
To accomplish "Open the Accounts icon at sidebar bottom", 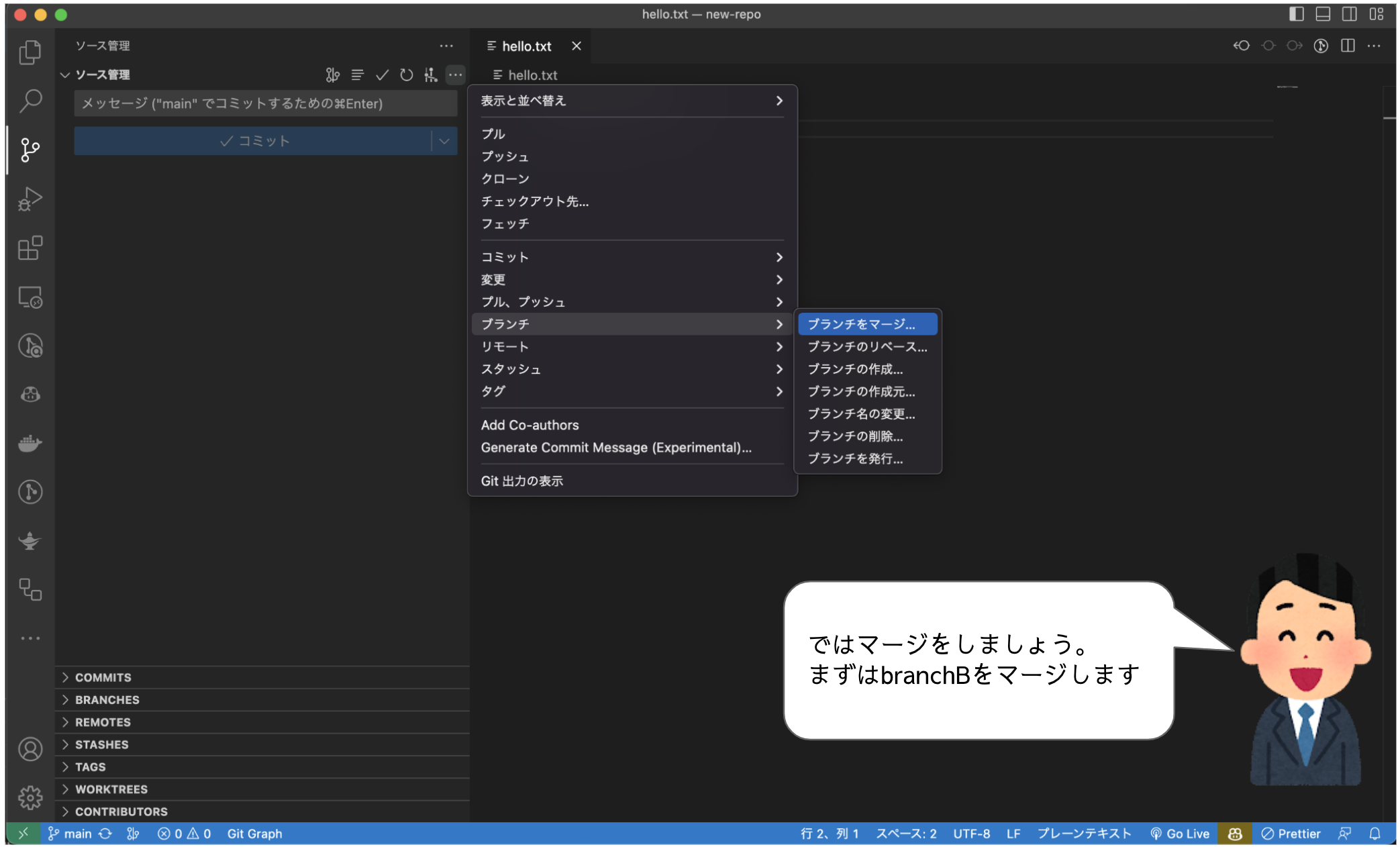I will coord(30,750).
